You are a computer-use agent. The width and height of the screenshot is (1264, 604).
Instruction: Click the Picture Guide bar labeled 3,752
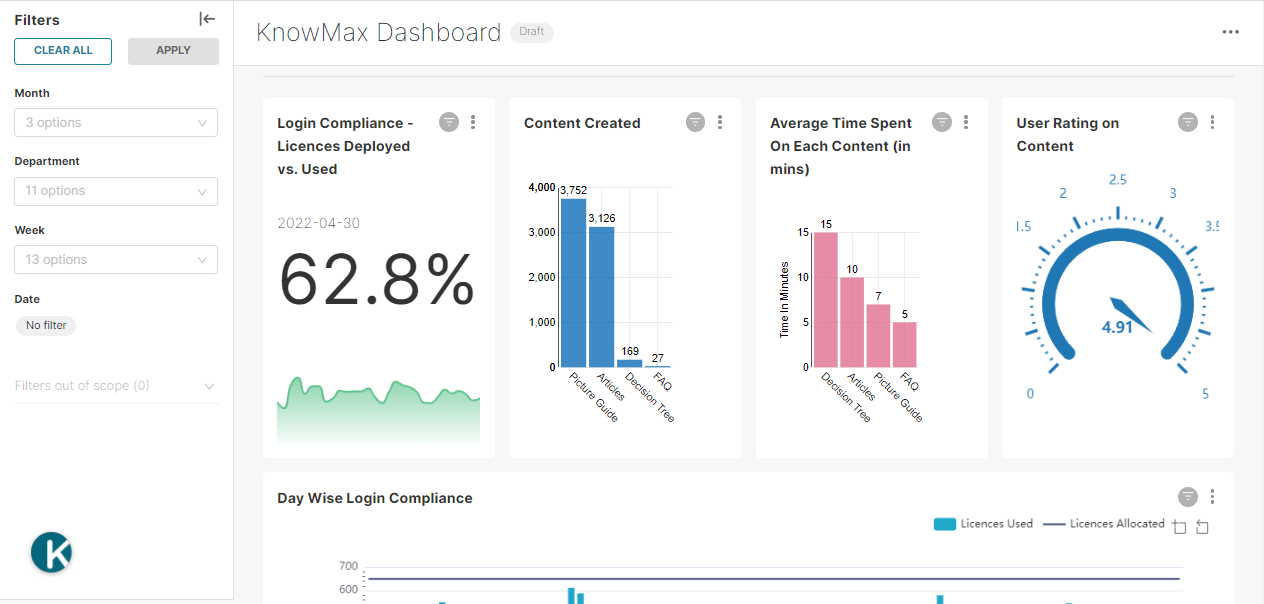click(573, 283)
